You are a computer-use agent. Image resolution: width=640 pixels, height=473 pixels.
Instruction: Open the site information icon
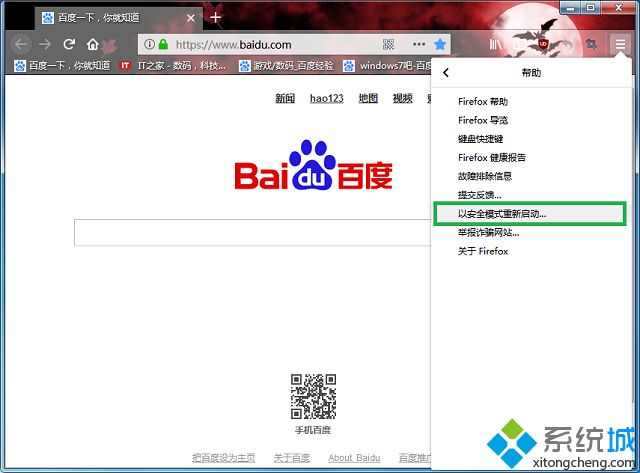pos(149,44)
